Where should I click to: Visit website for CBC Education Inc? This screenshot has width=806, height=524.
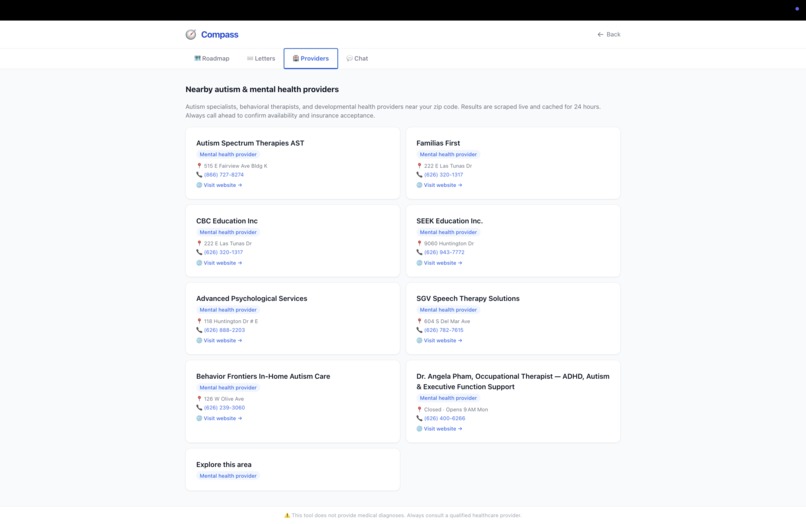(223, 263)
